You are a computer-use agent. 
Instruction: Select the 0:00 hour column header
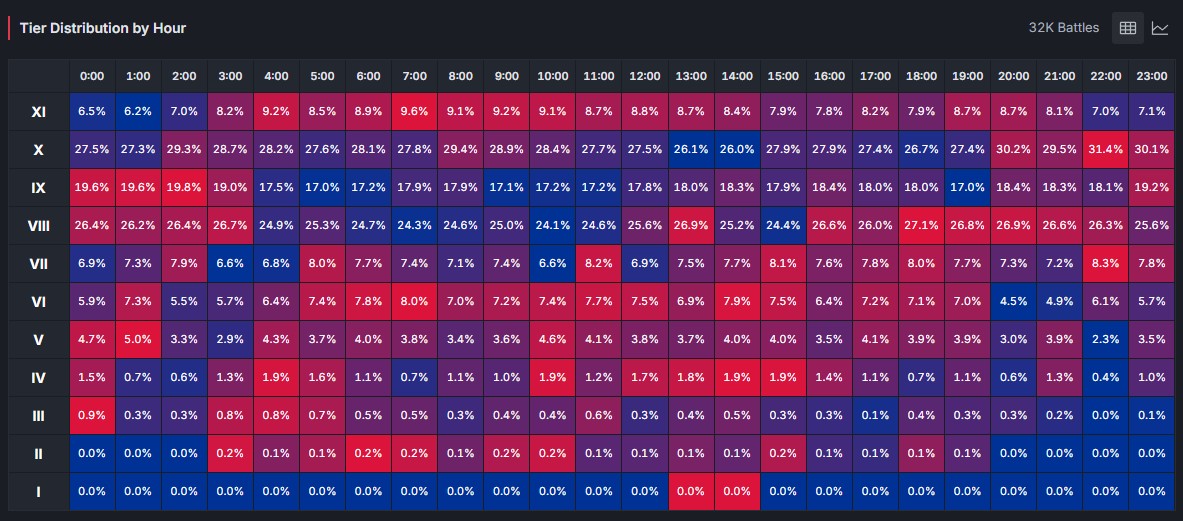coord(92,76)
